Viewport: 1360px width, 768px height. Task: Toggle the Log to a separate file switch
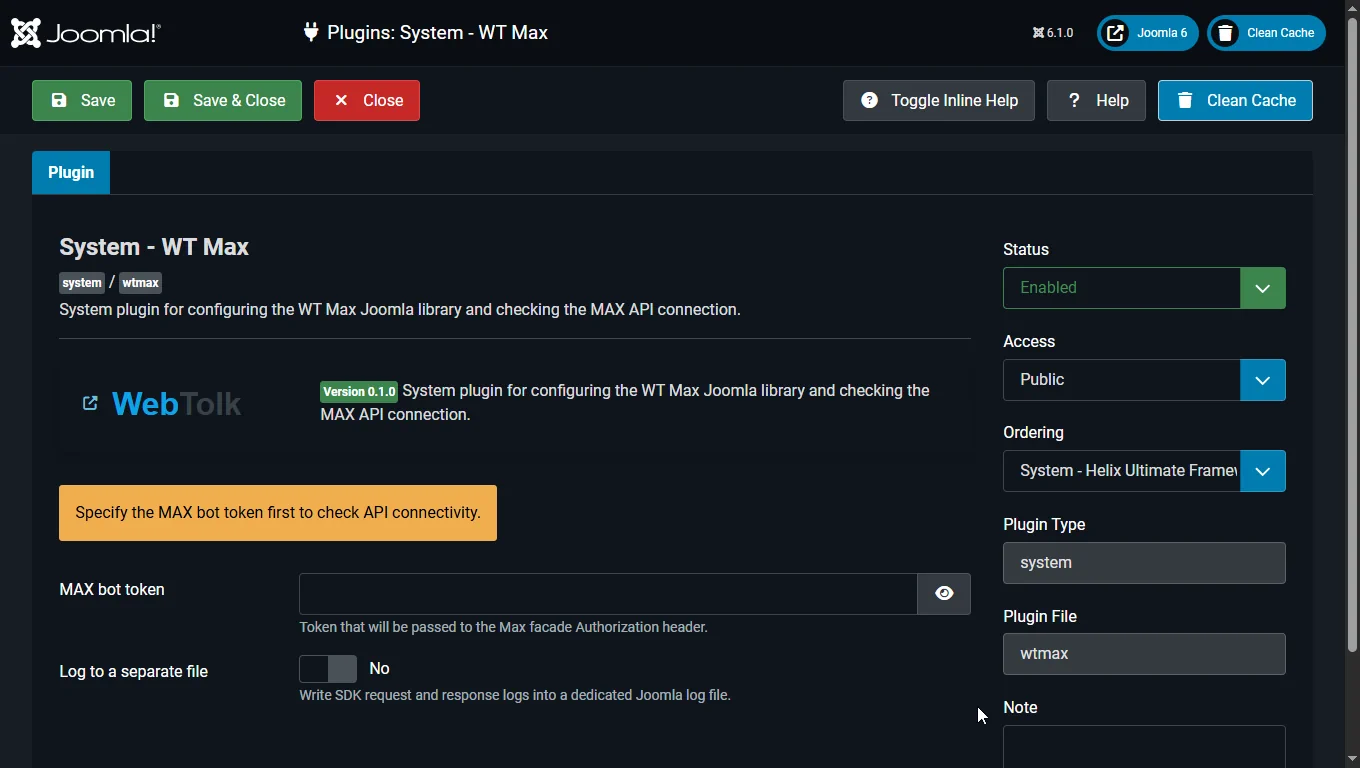click(x=328, y=669)
